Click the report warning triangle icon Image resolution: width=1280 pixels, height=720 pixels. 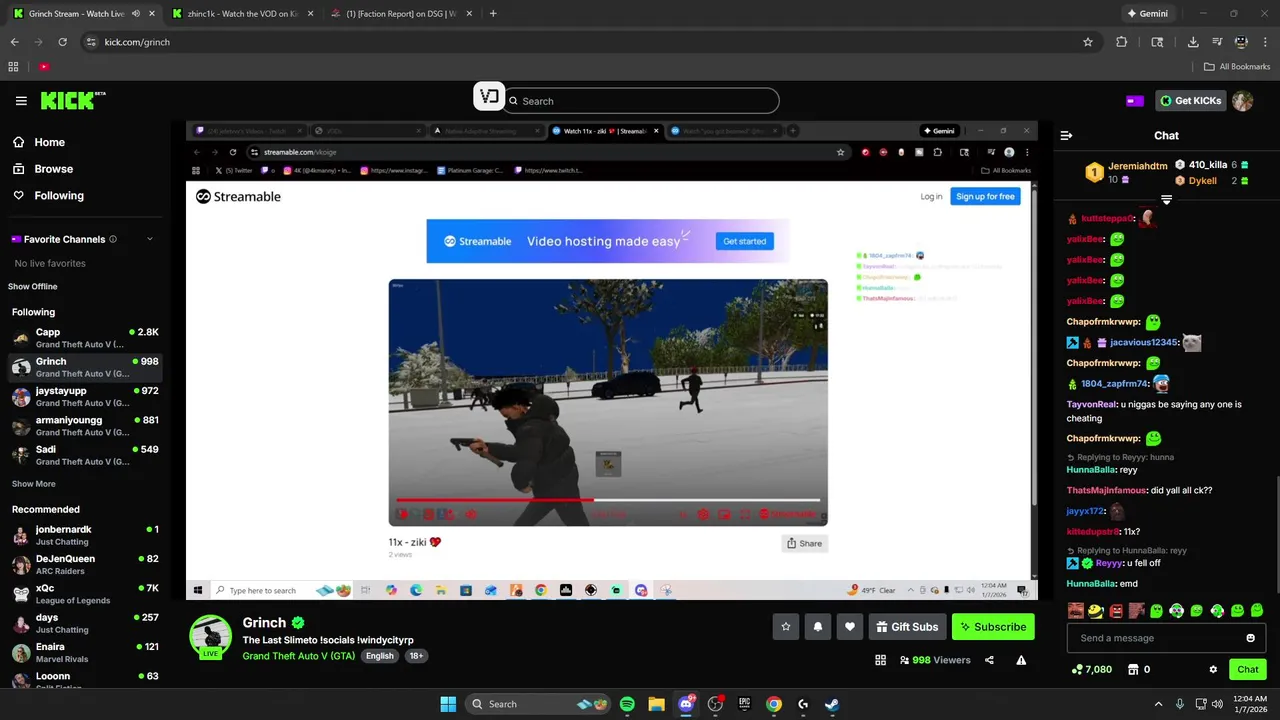click(1021, 660)
